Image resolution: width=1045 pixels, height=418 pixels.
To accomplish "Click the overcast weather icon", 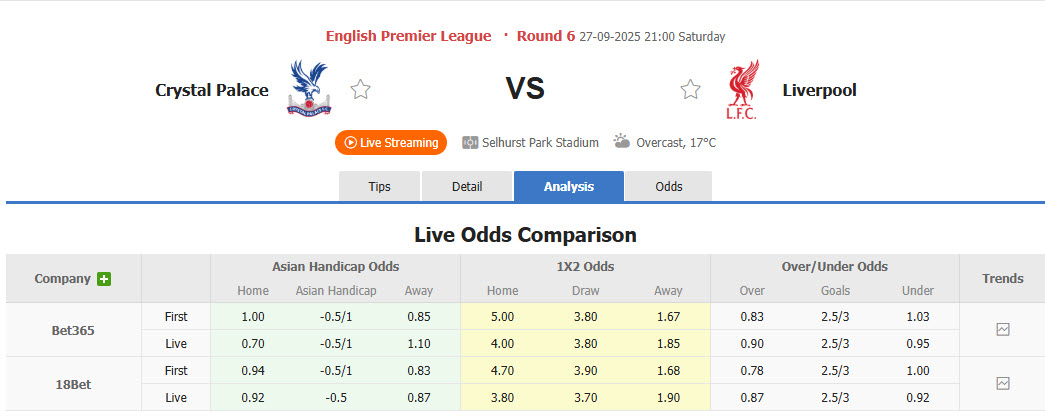I will (x=622, y=142).
